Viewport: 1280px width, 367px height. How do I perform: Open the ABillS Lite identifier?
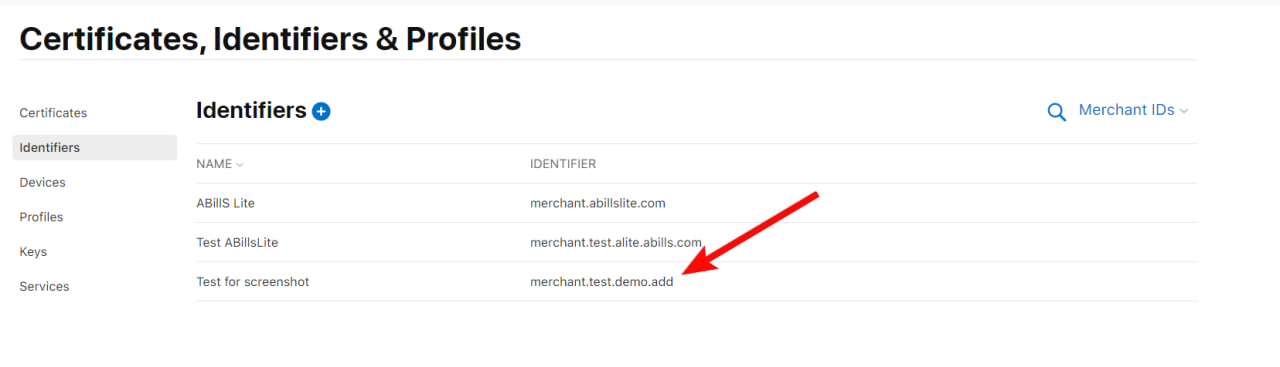[x=225, y=203]
